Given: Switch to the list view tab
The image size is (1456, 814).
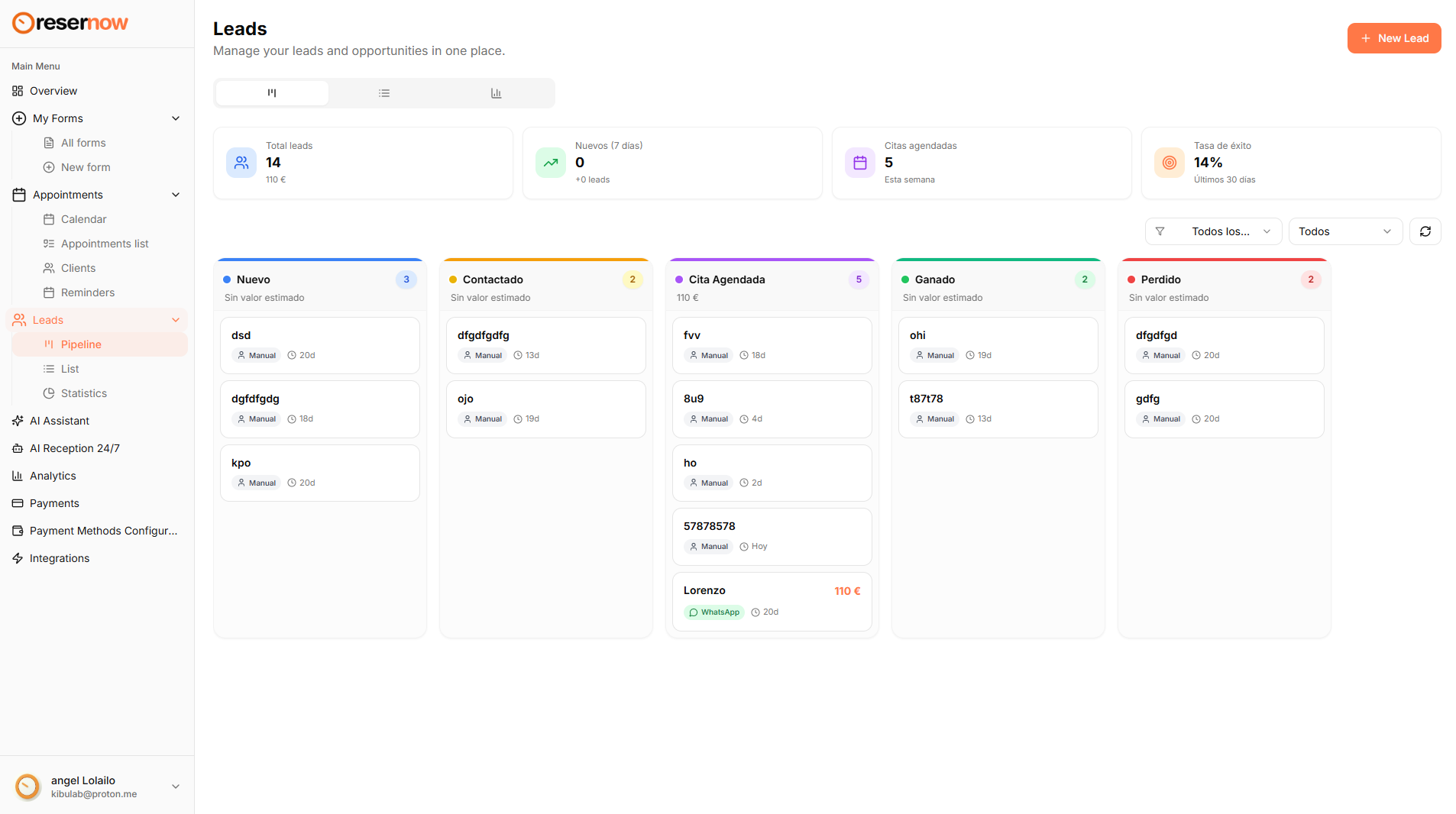Looking at the screenshot, I should coord(384,93).
